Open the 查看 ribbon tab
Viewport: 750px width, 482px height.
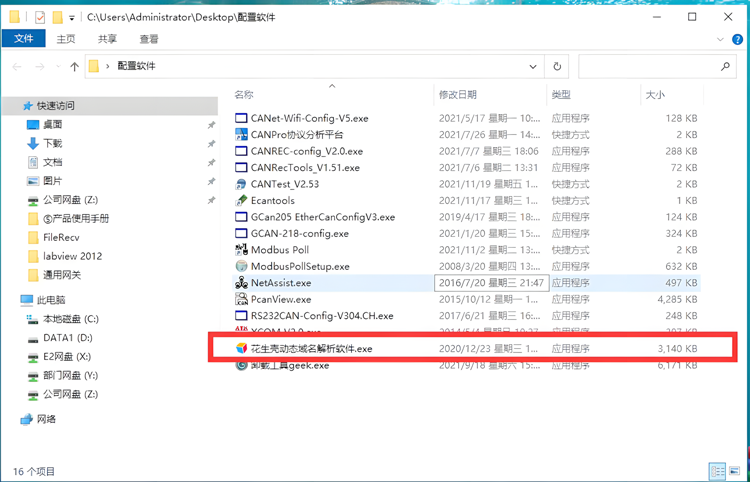click(149, 39)
